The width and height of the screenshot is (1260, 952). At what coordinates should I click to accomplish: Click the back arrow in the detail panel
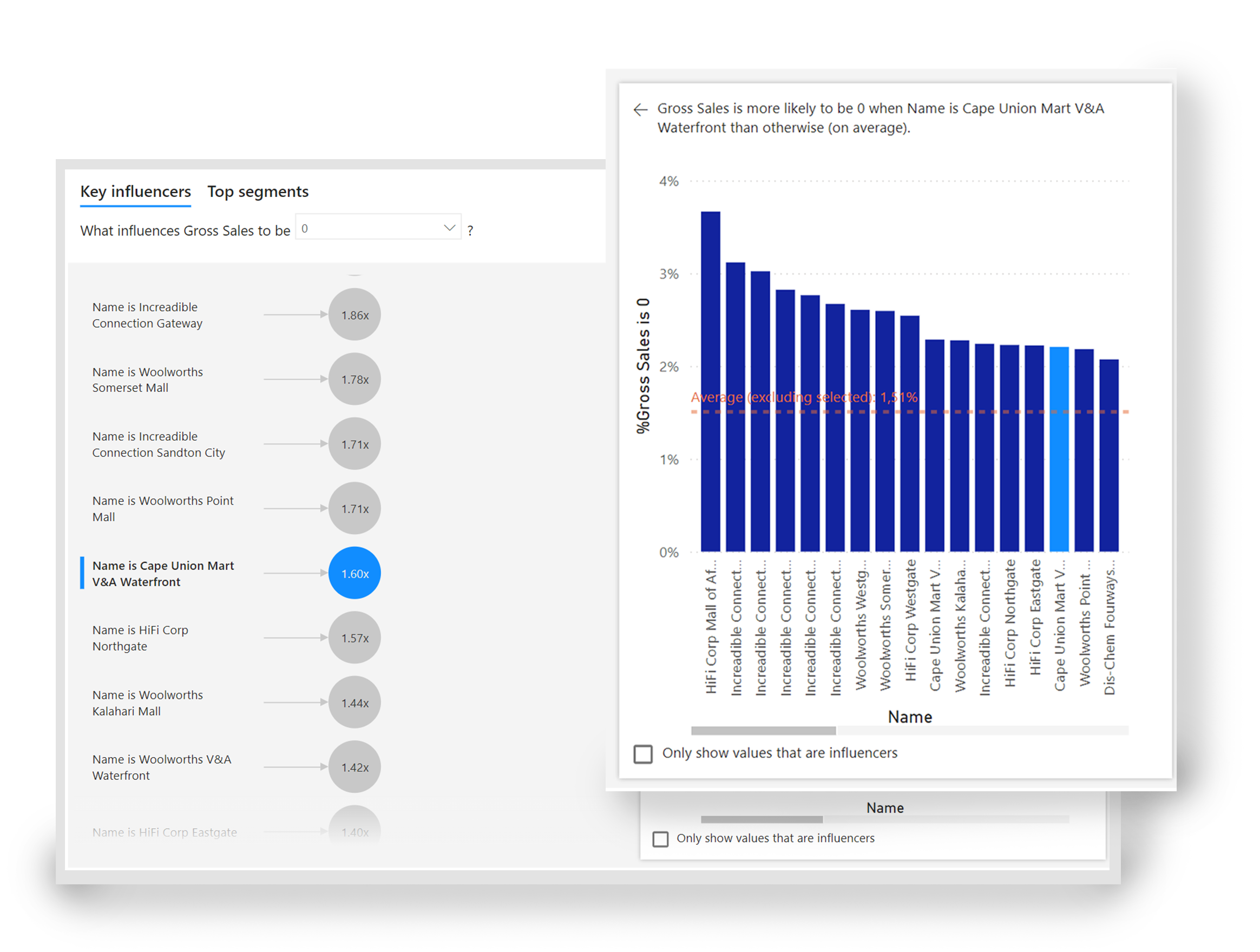point(641,109)
